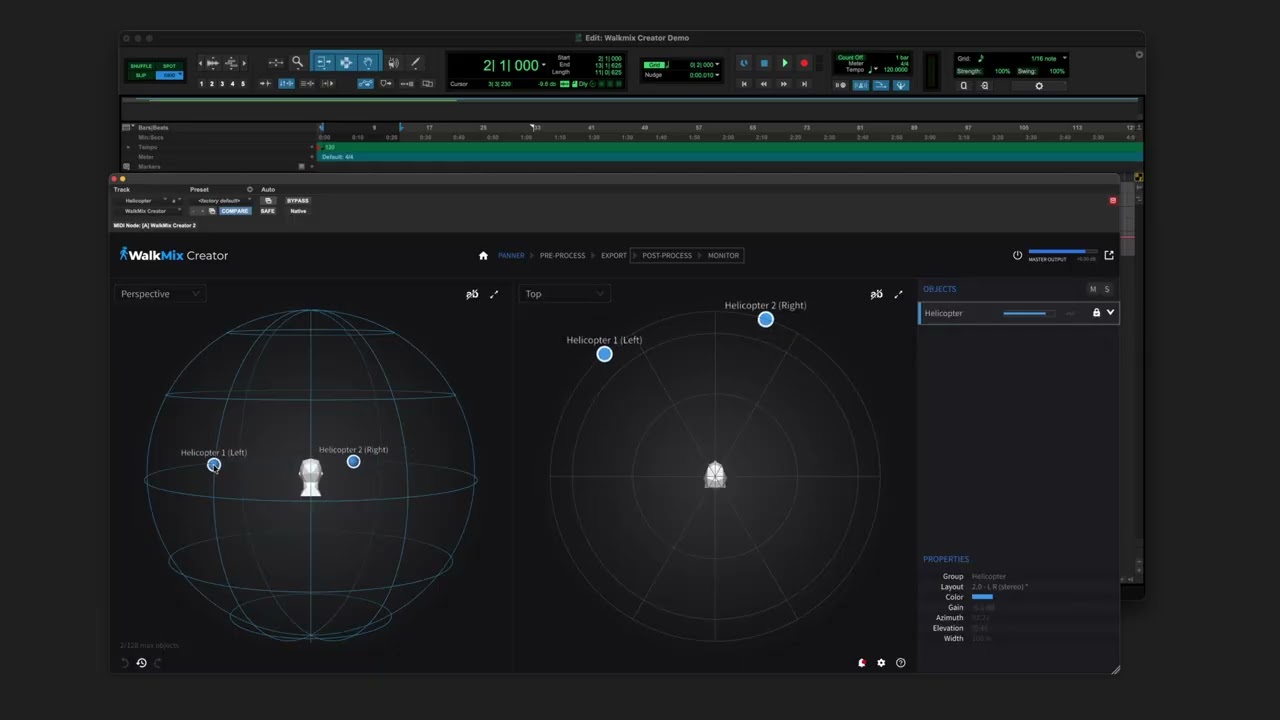Click the online sync clock button

pyautogui.click(x=744, y=63)
